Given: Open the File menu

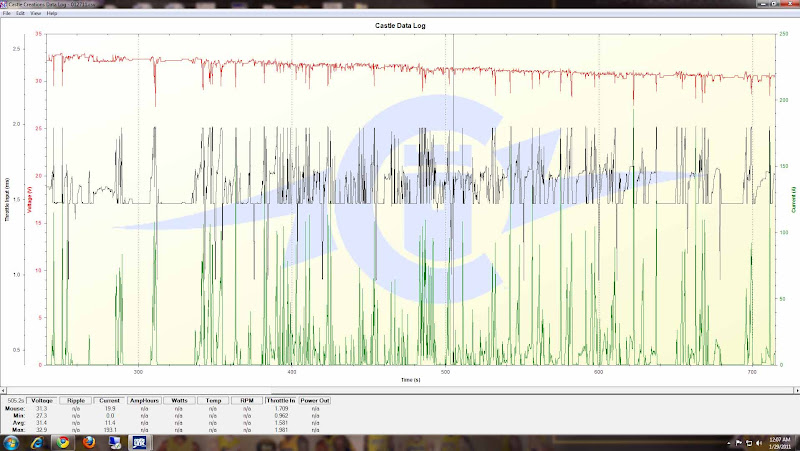Looking at the screenshot, I should (x=6, y=13).
